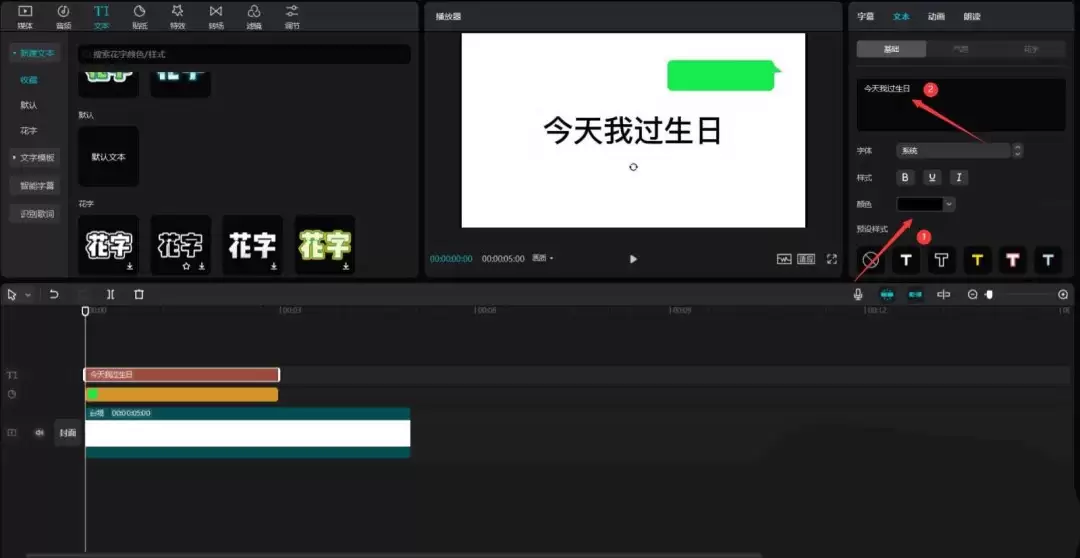
Task: Open the 音频 (Audio) panel tab
Action: [x=63, y=17]
